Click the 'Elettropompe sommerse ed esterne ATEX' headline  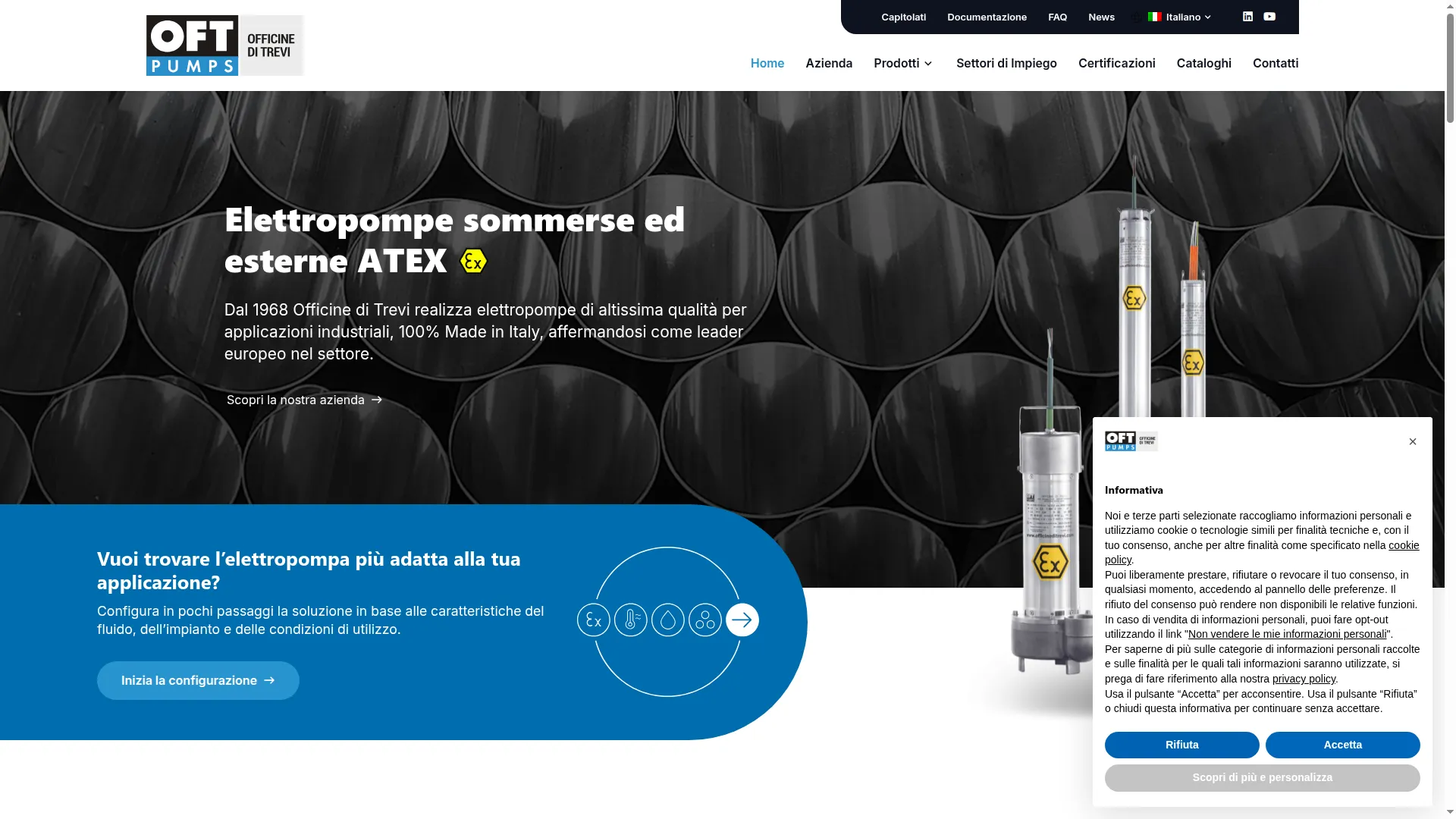click(455, 240)
